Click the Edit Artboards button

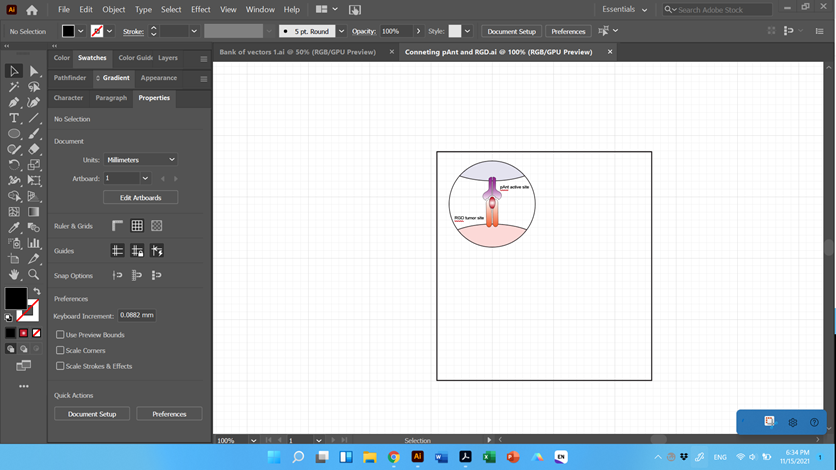click(140, 198)
